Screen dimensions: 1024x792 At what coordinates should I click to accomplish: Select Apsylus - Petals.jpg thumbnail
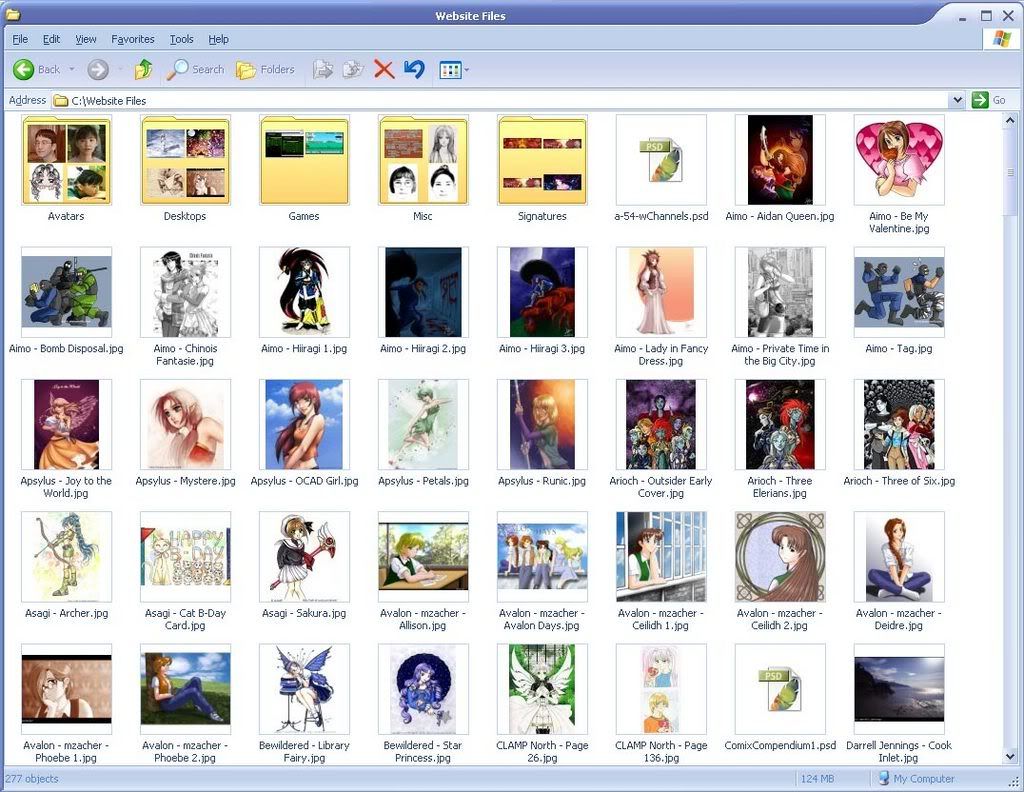click(x=423, y=424)
